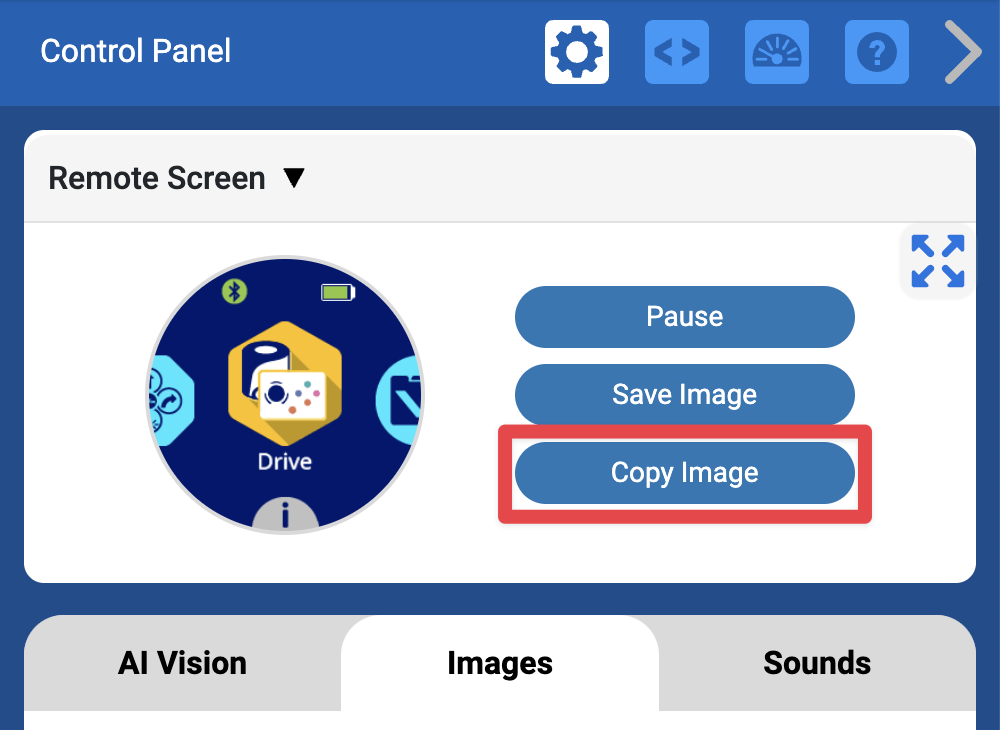Open the settings gear icon
The height and width of the screenshot is (730, 1000).
click(x=577, y=52)
